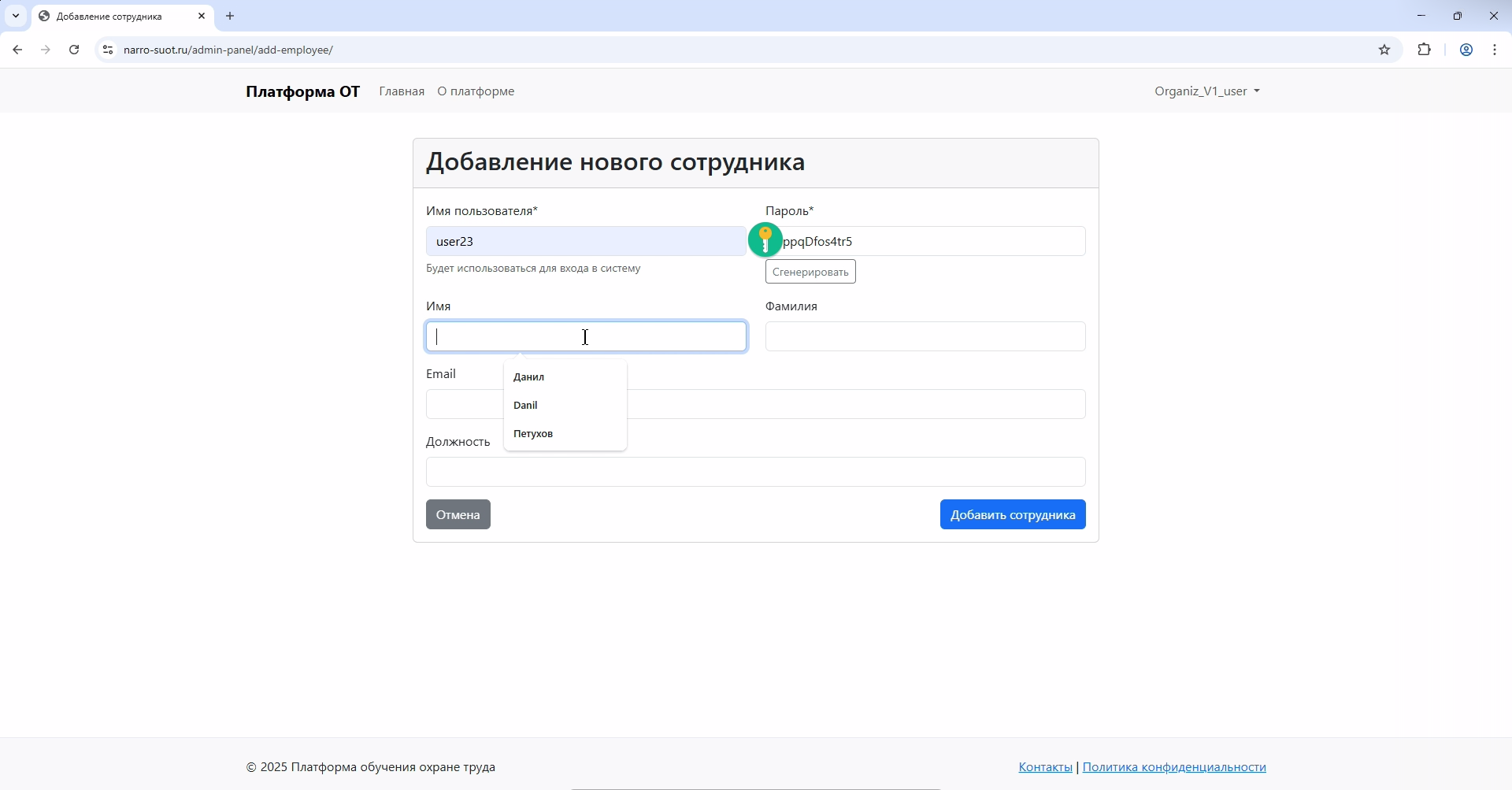Open site information settings in address bar
The width and height of the screenshot is (1512, 790).
(108, 49)
